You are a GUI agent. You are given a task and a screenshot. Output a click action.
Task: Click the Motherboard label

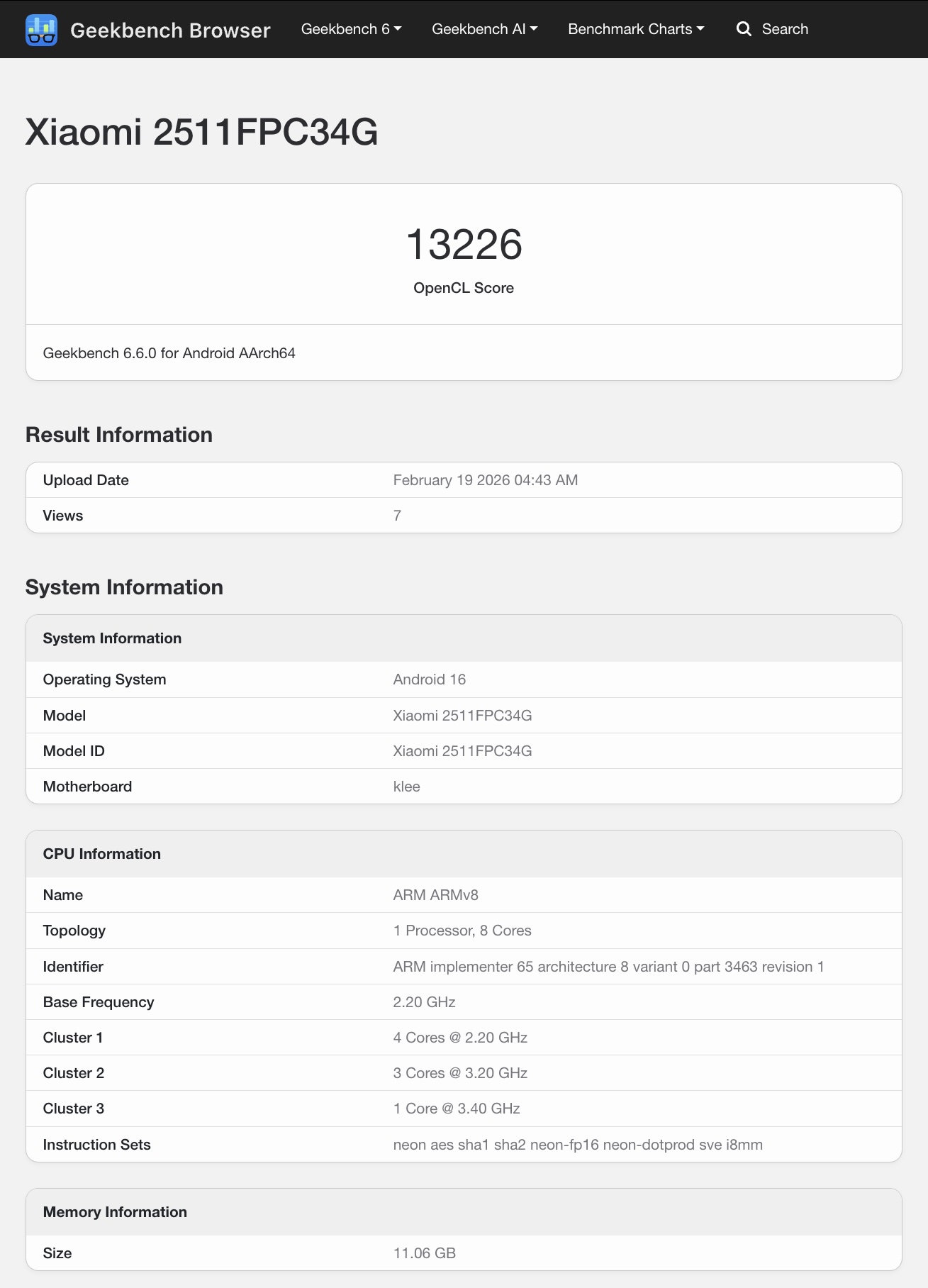[x=88, y=787]
